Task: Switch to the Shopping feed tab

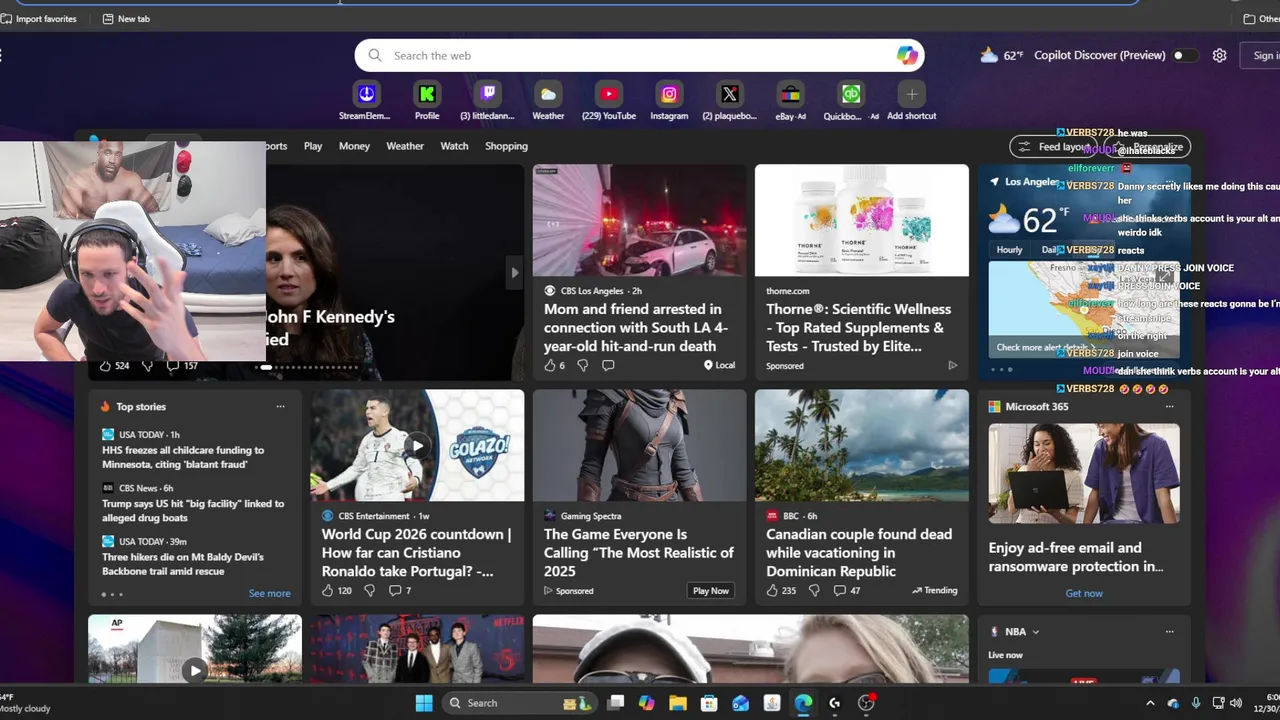Action: click(506, 146)
